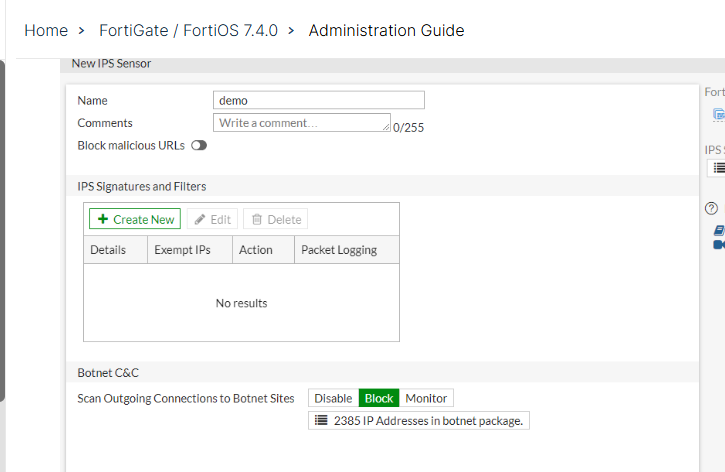
Task: Click the list icon under IPS section
Action: click(718, 168)
